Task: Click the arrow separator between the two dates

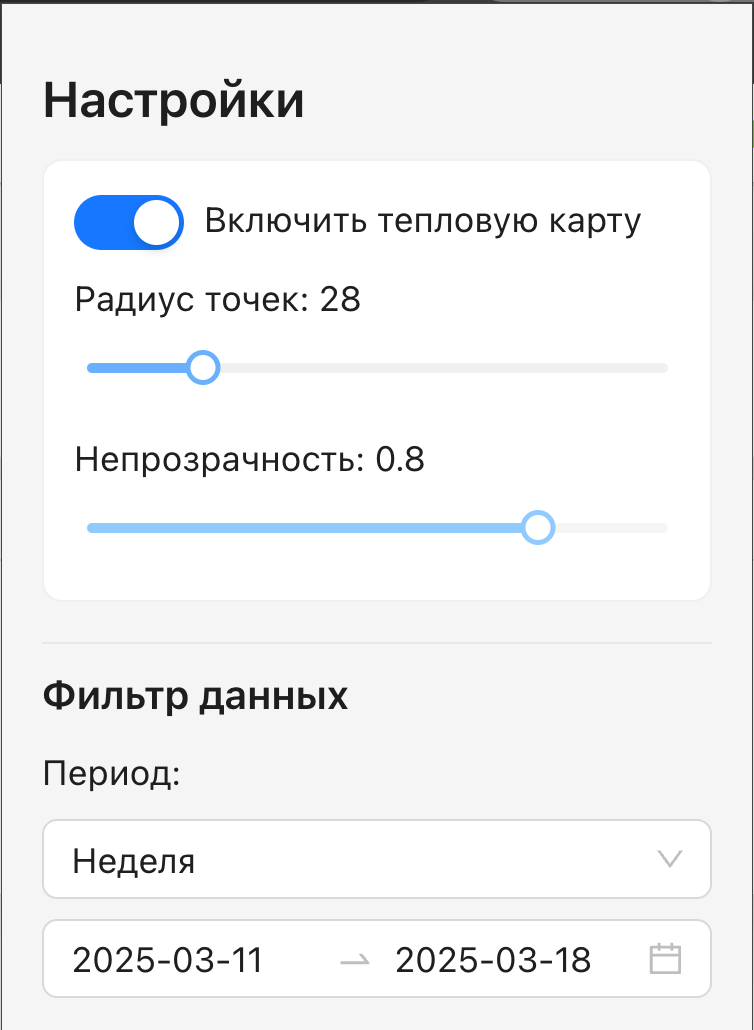Action: click(355, 960)
